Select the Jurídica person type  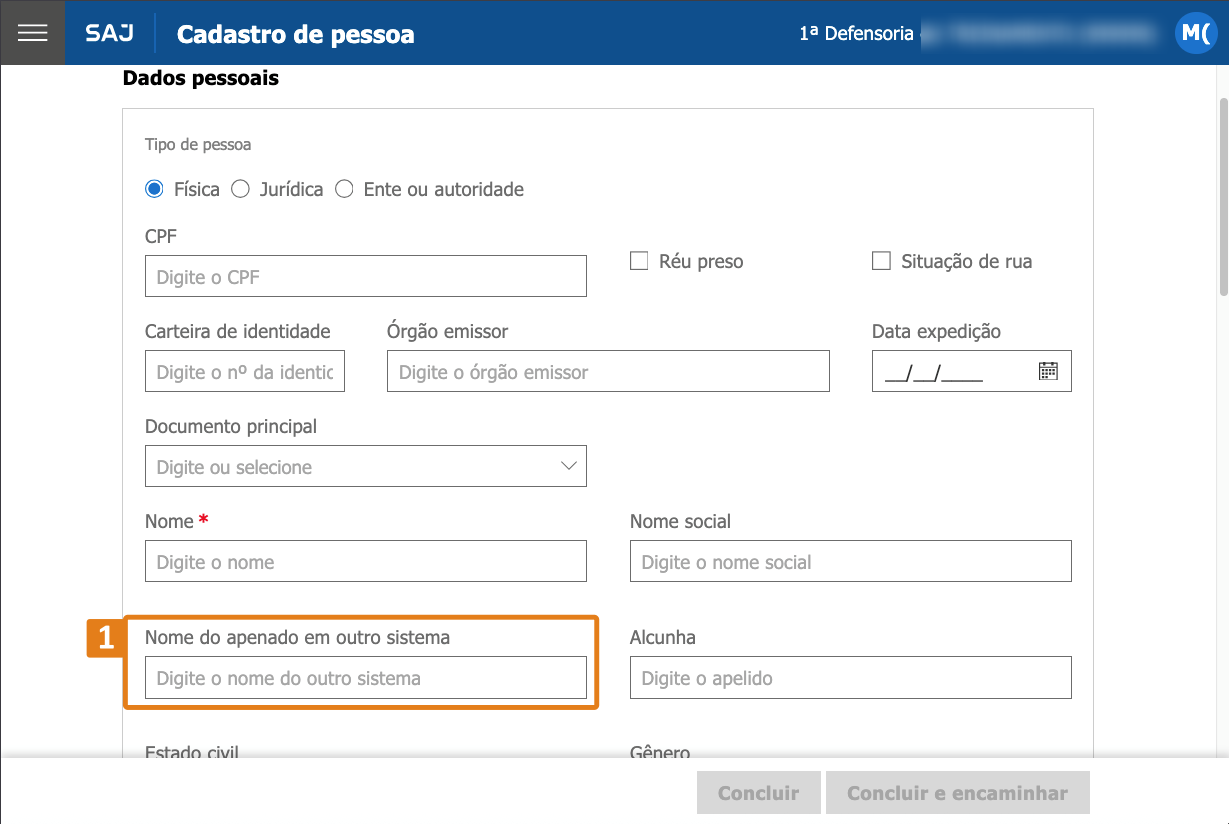[x=240, y=189]
